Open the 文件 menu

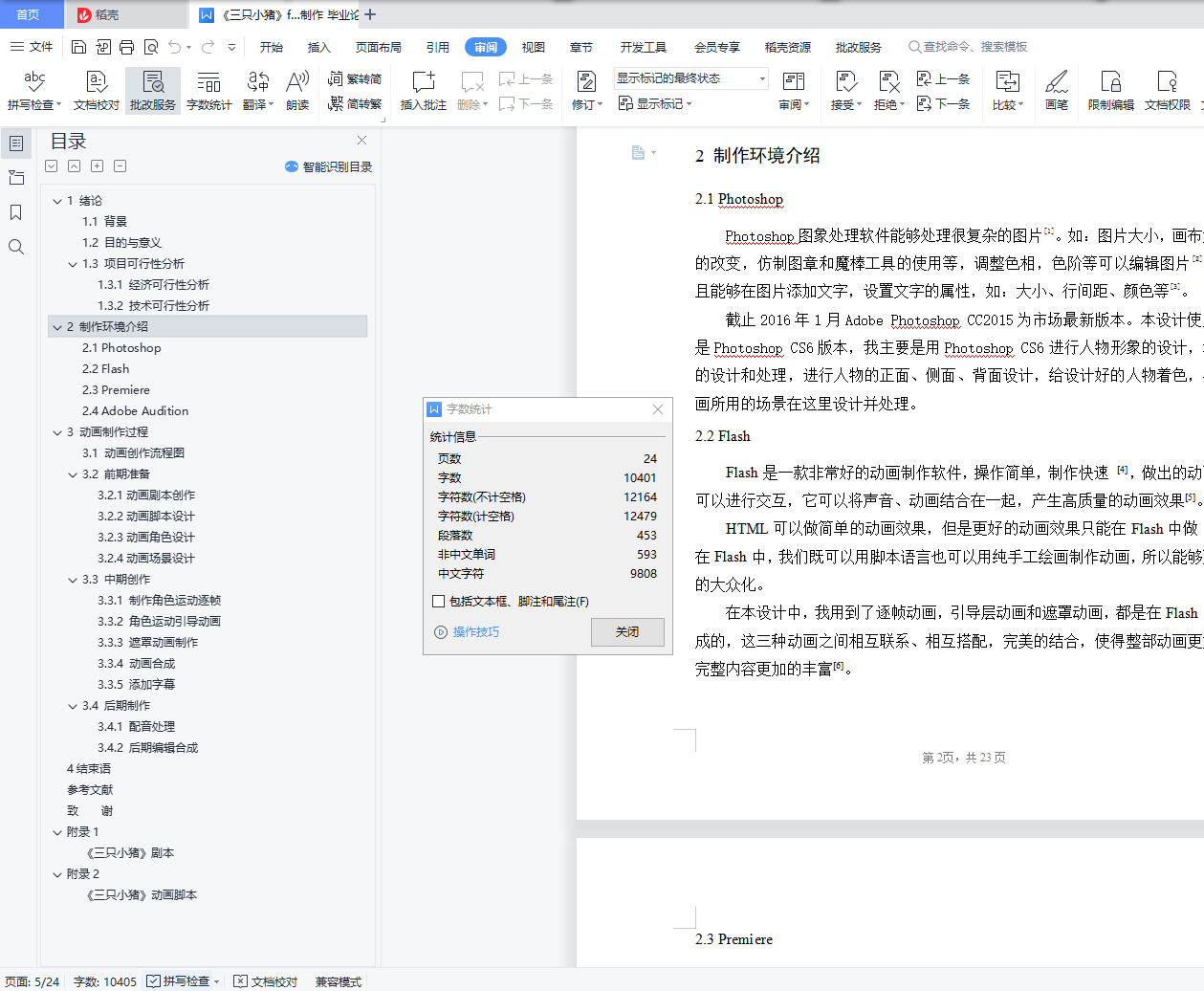click(x=32, y=47)
